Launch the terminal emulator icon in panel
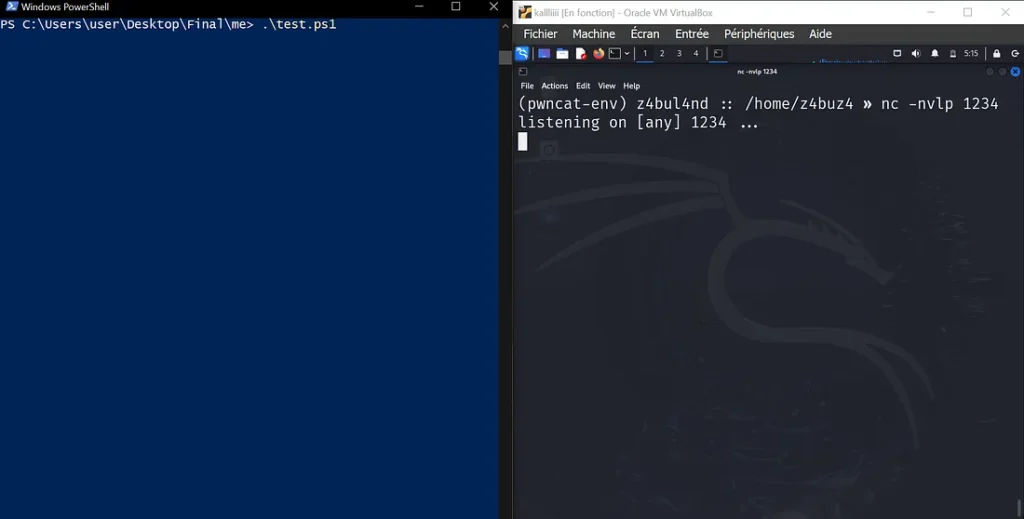 point(614,54)
